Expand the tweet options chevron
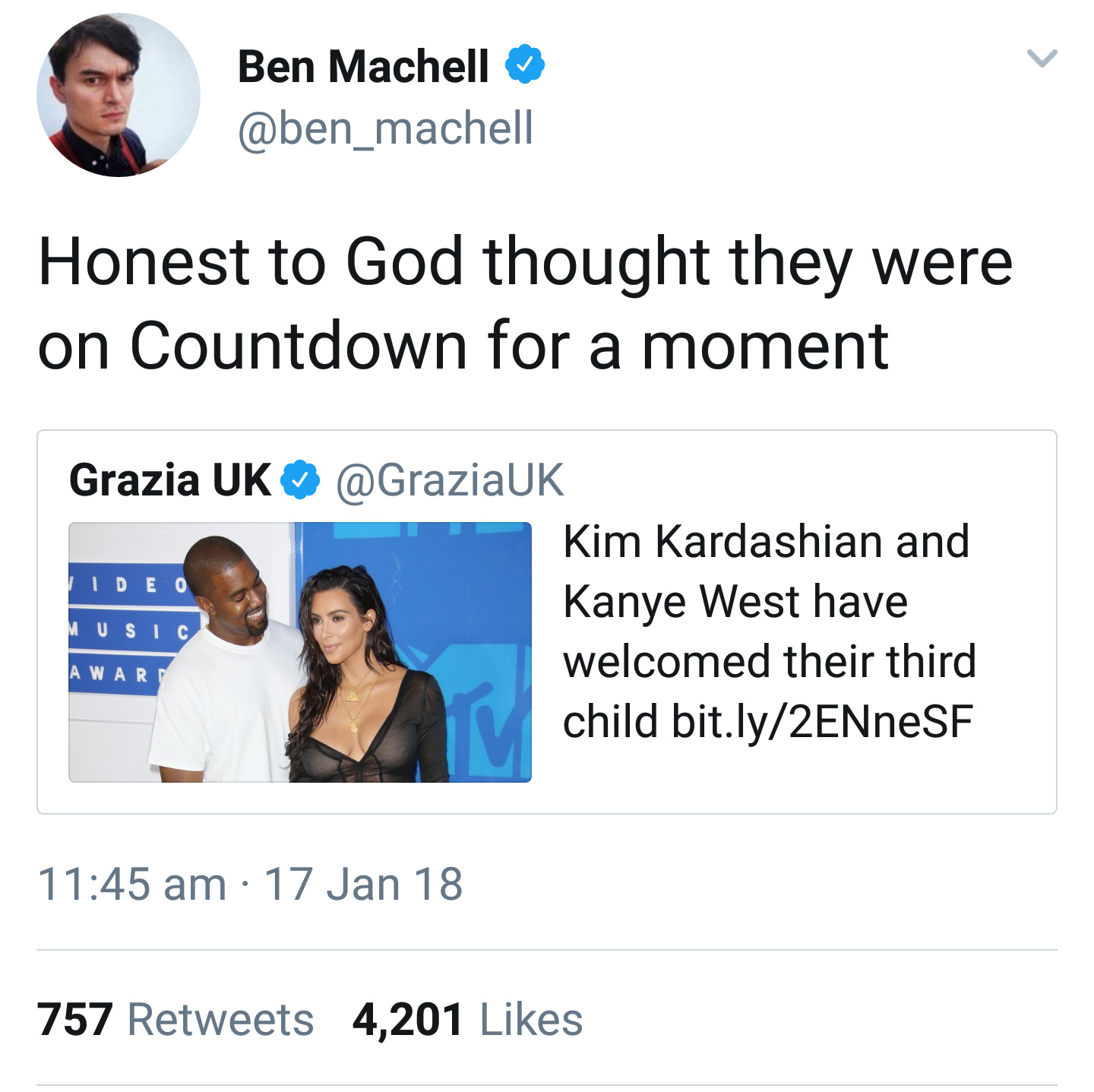The image size is (1094, 1092). click(x=1042, y=59)
